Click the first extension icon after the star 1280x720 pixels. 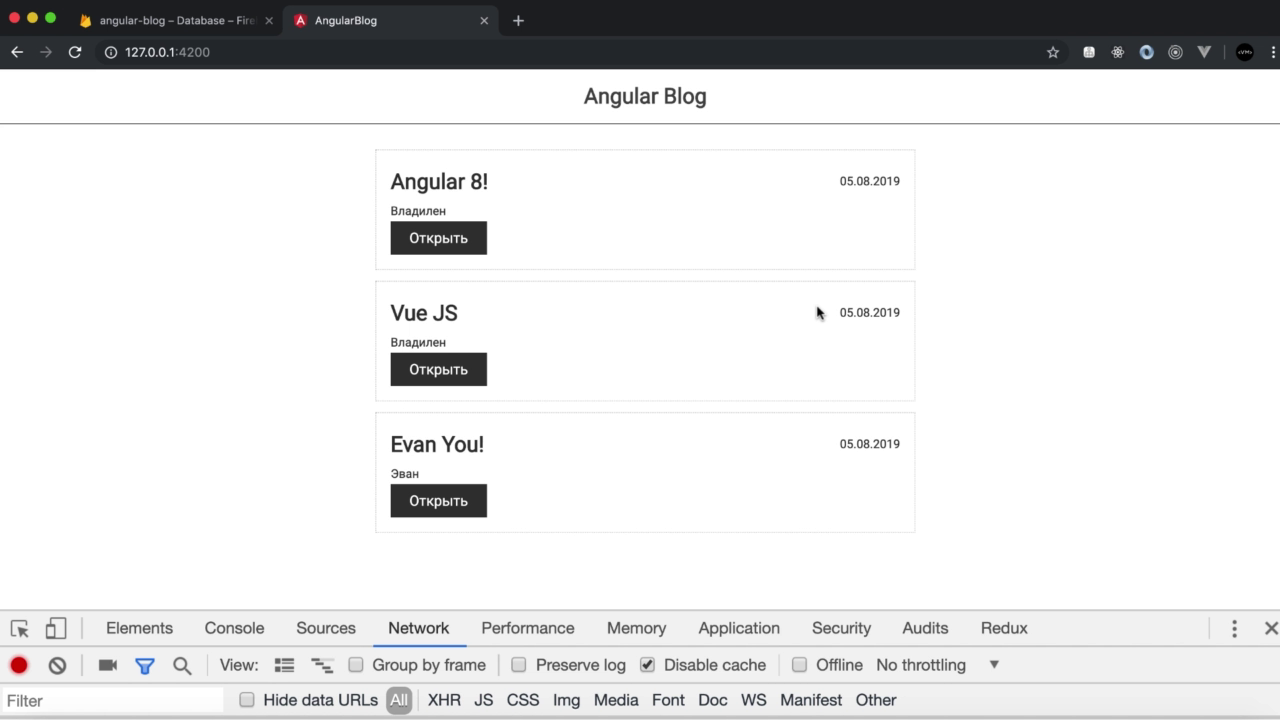point(1089,52)
